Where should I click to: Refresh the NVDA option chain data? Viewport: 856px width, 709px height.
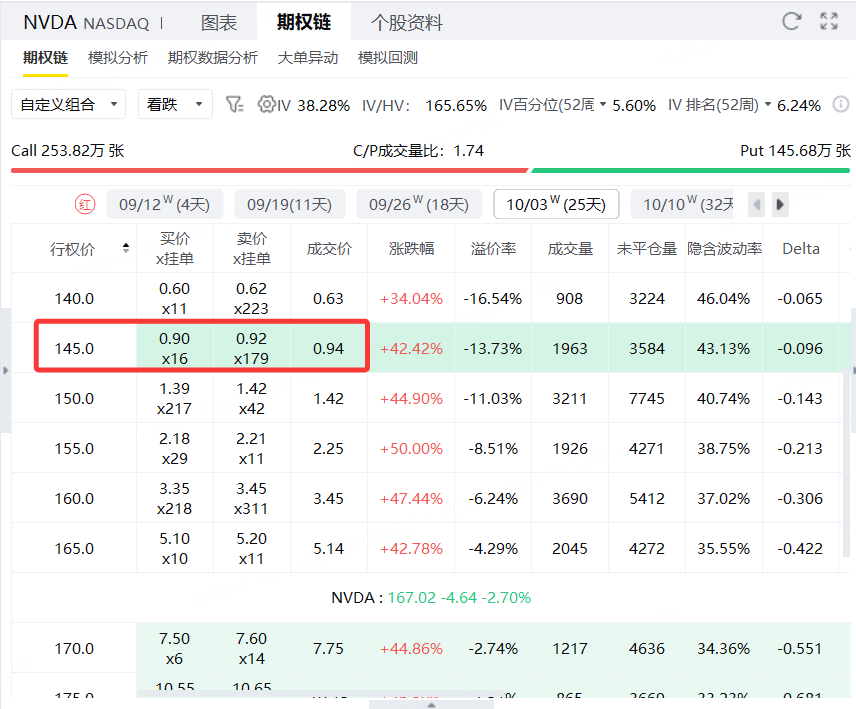791,21
